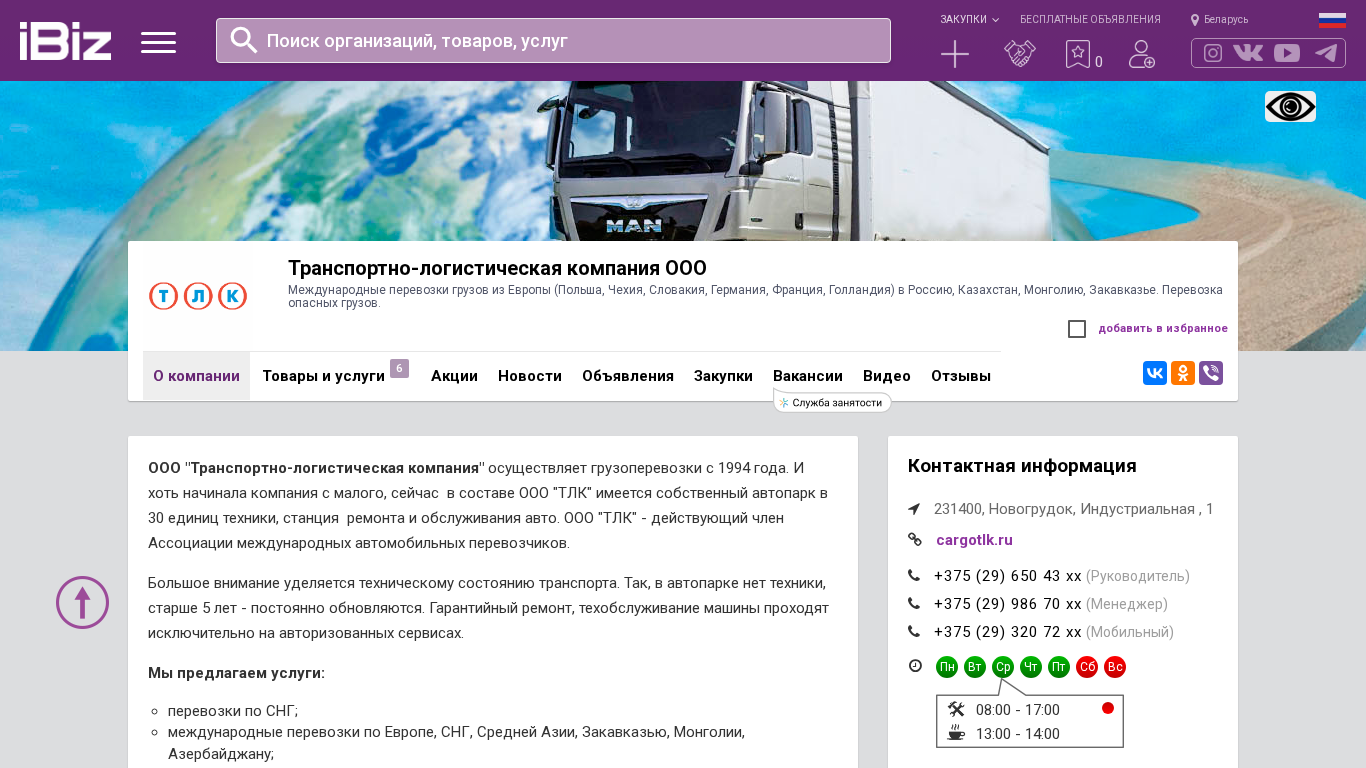Click the website link chain icon
Screen dimensions: 1366x768
click(915, 540)
